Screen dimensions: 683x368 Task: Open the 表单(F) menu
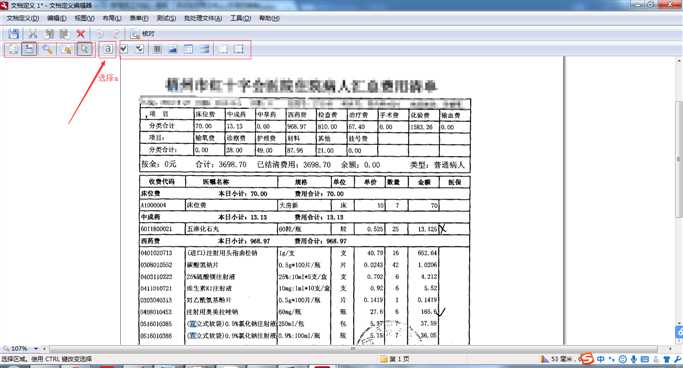click(x=139, y=18)
